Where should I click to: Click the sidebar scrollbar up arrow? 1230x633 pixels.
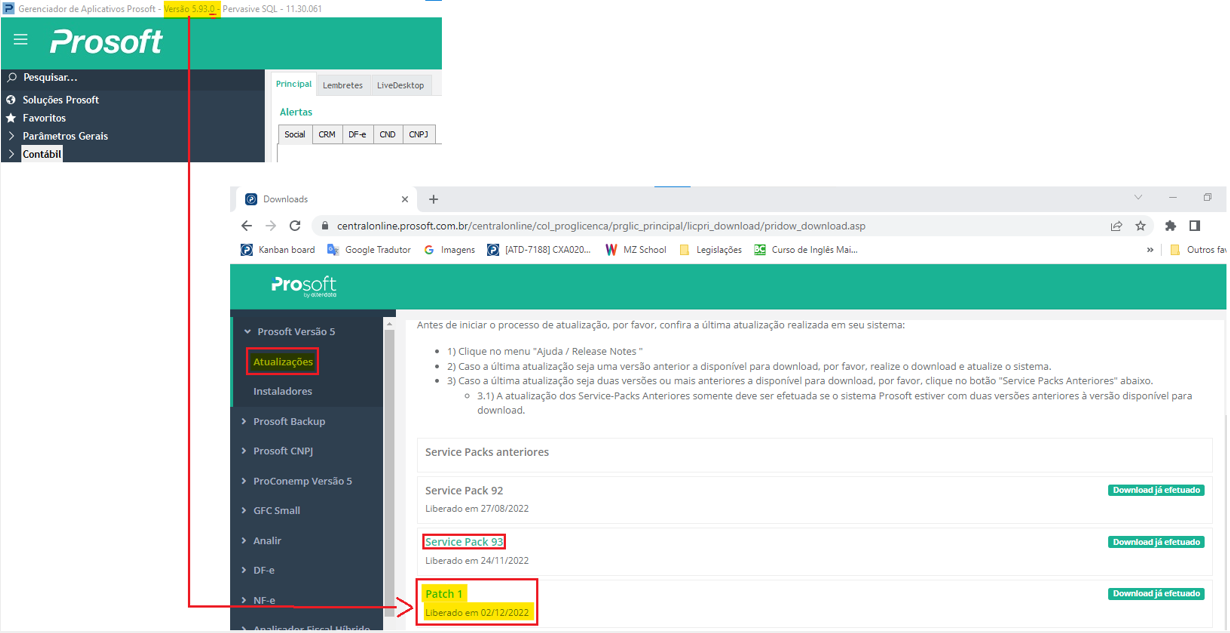390,324
